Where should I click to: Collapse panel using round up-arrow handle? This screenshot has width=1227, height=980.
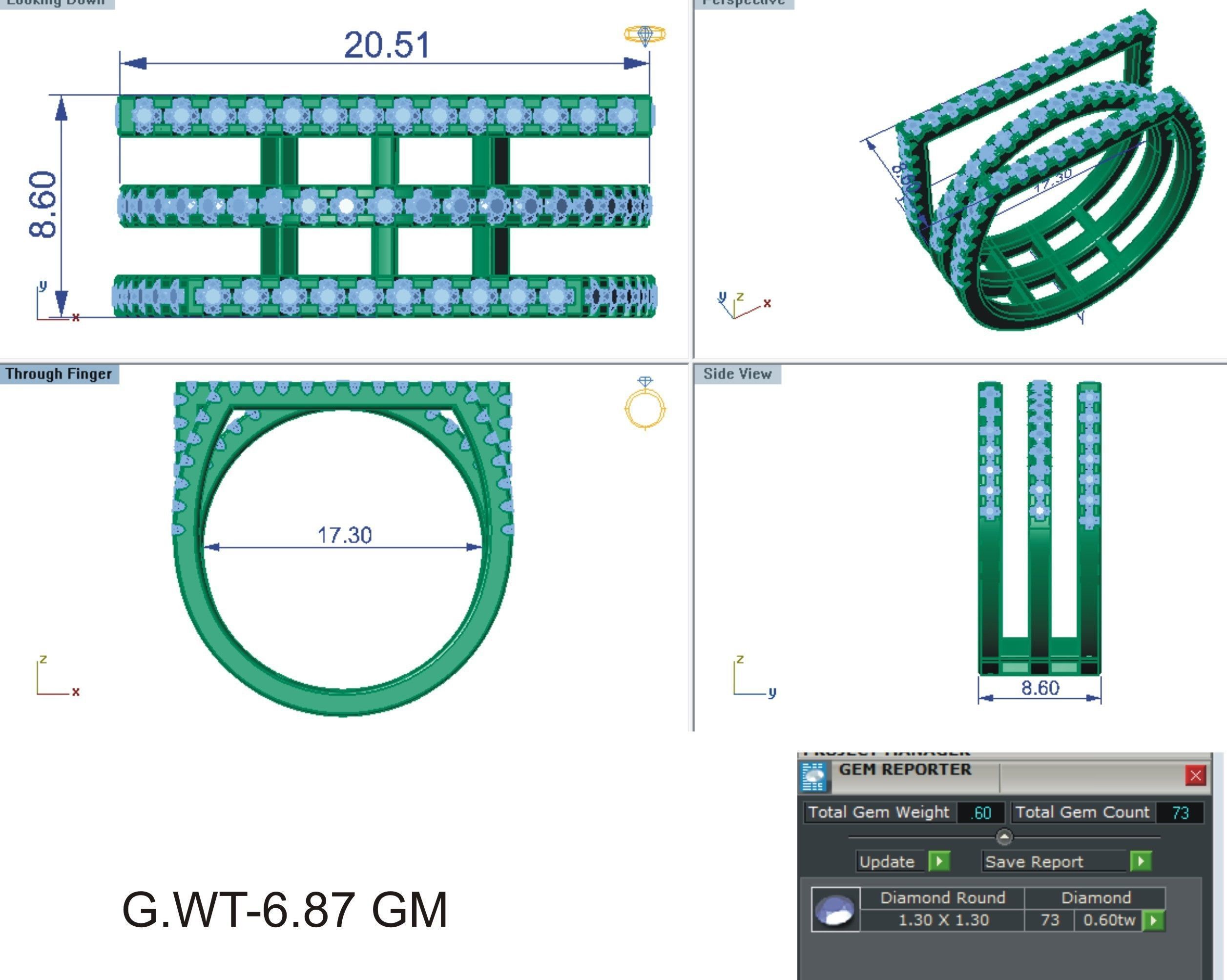1004,836
